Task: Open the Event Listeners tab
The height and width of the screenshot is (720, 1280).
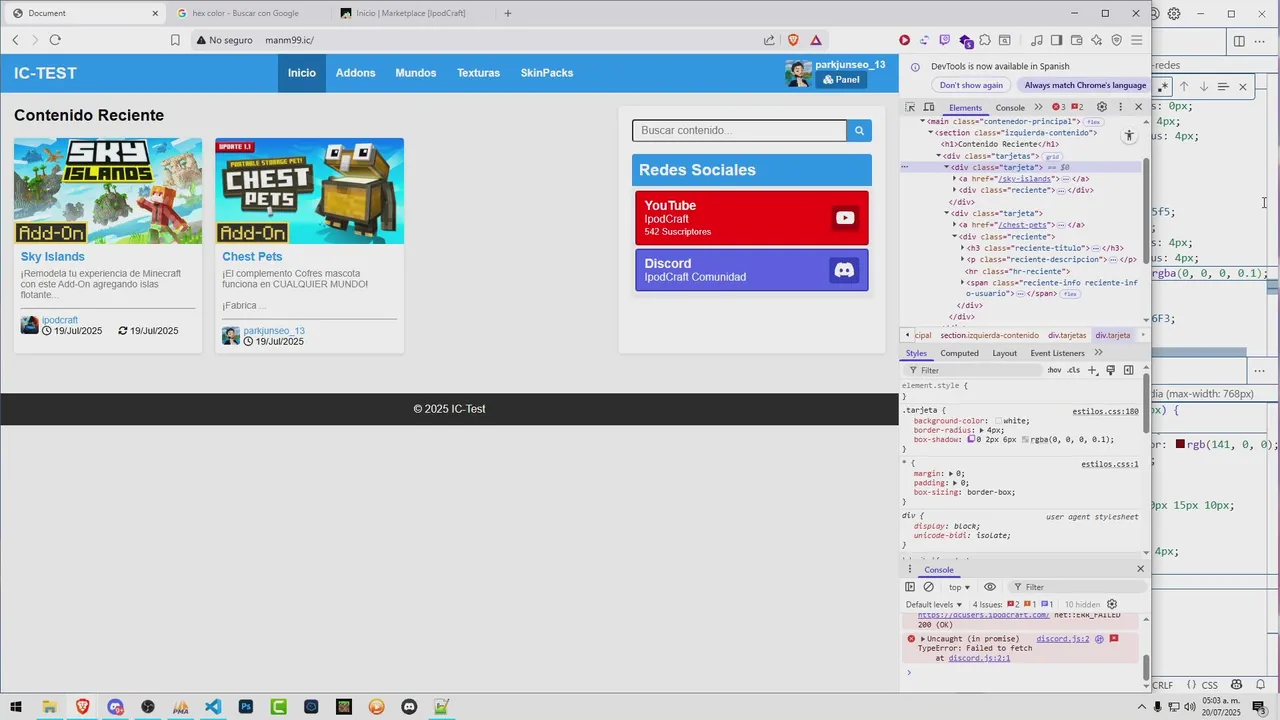Action: tap(1057, 353)
